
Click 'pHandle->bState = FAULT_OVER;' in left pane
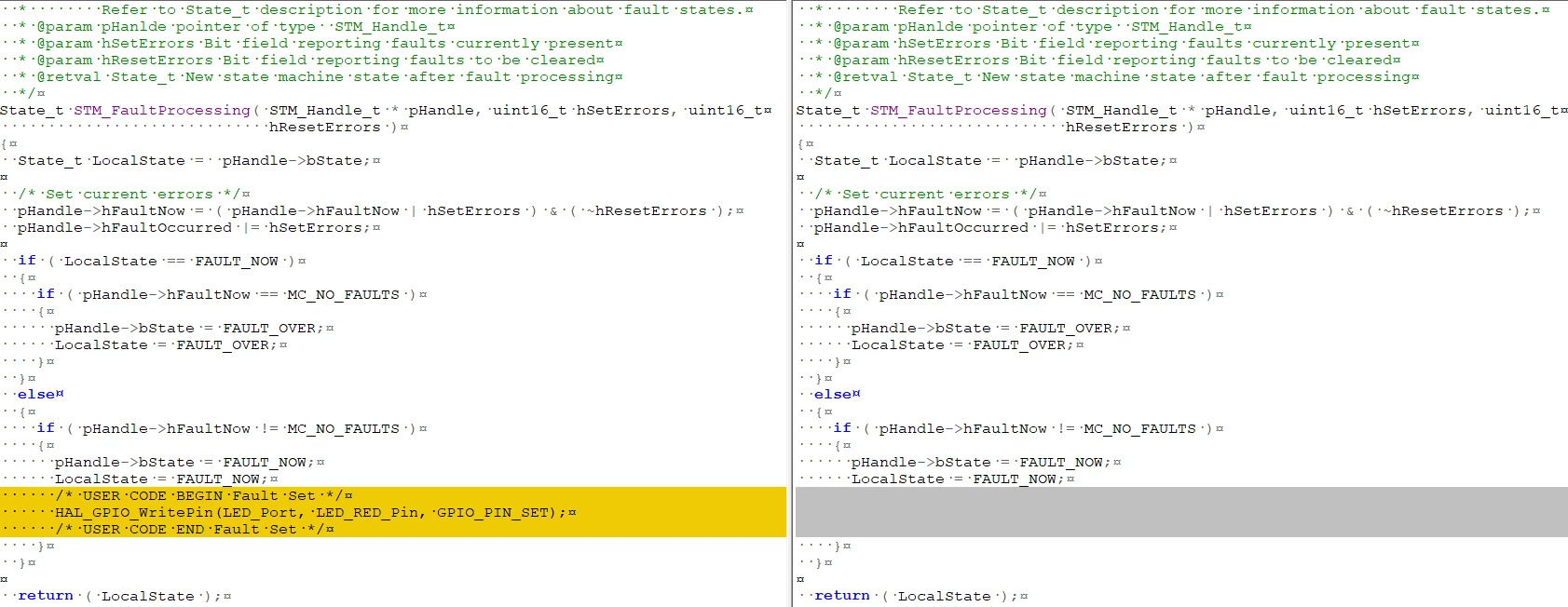click(x=190, y=328)
